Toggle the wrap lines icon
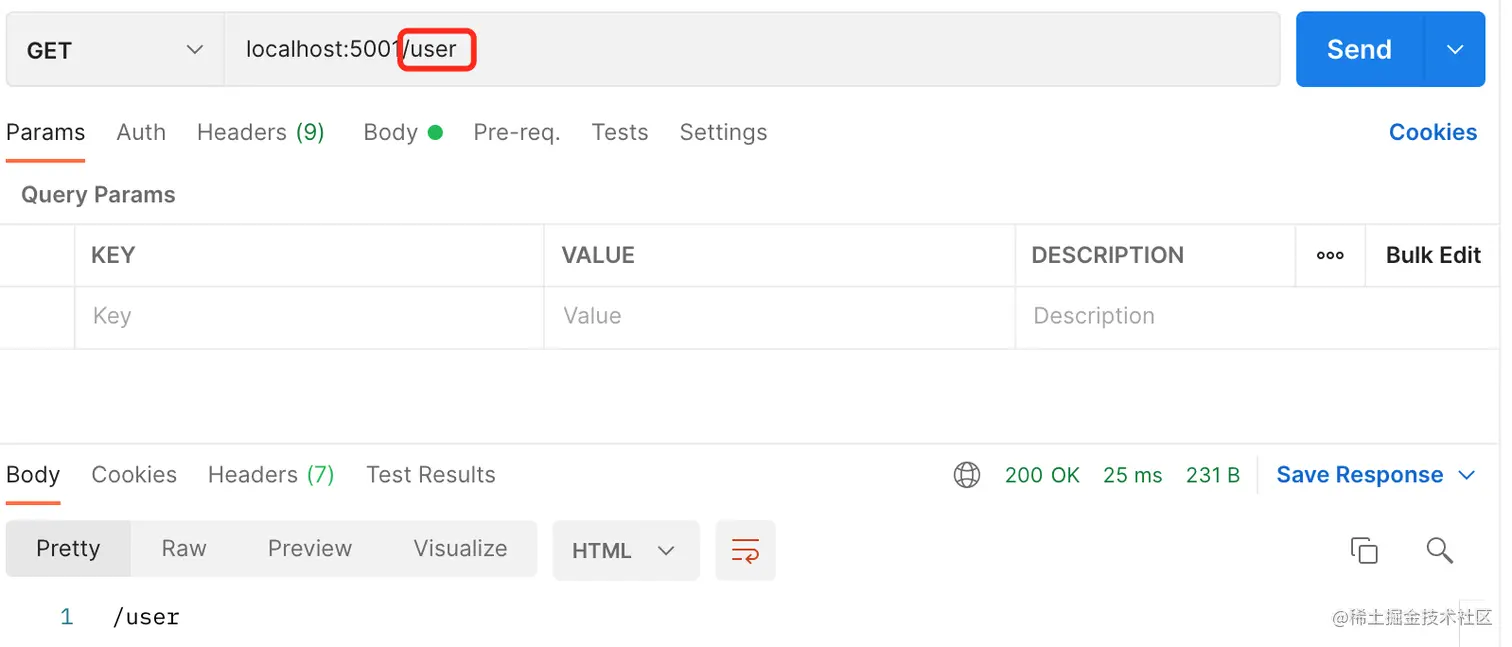This screenshot has width=1512, height=647. (745, 550)
